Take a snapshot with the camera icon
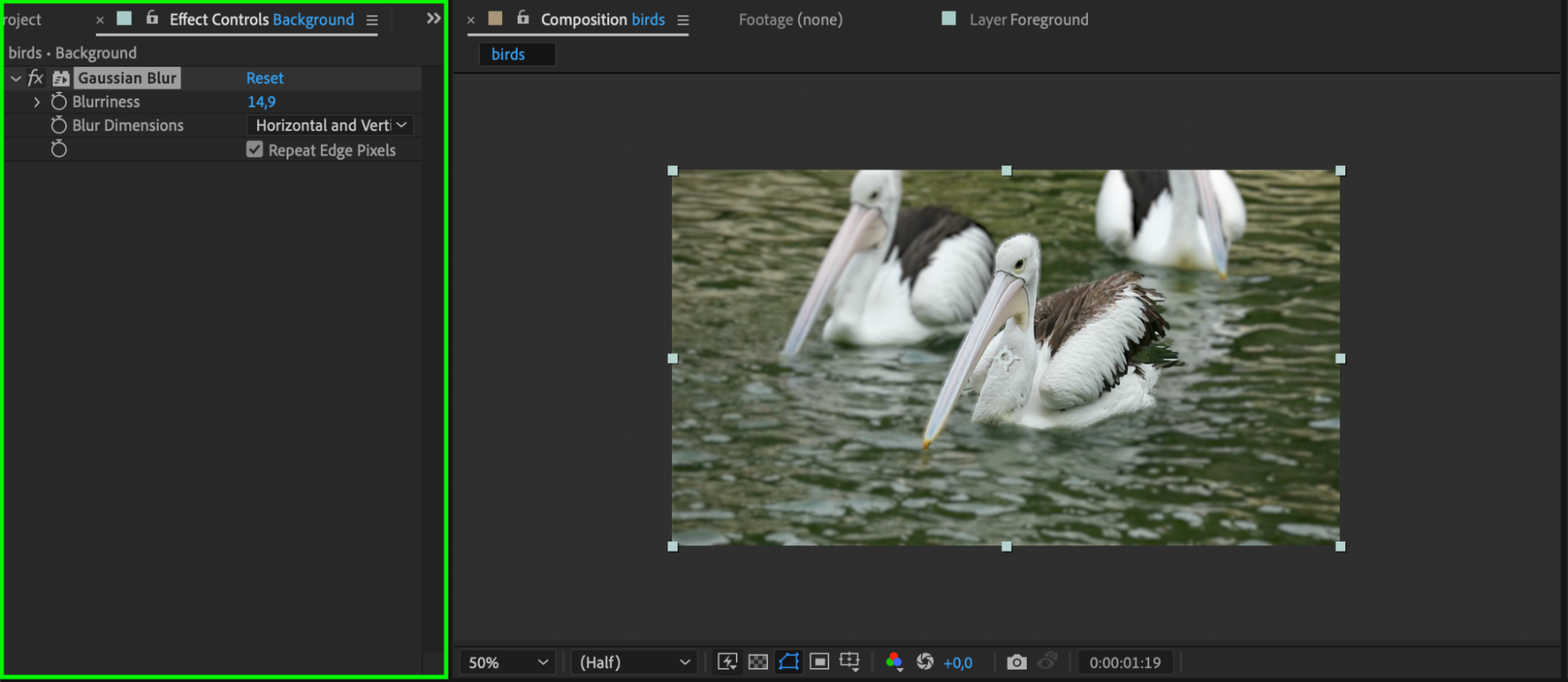1568x682 pixels. (1017, 662)
